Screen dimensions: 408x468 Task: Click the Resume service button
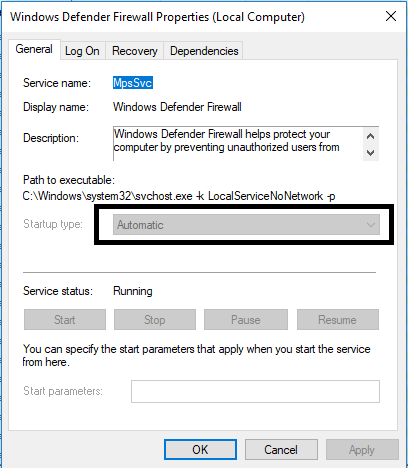pos(338,320)
